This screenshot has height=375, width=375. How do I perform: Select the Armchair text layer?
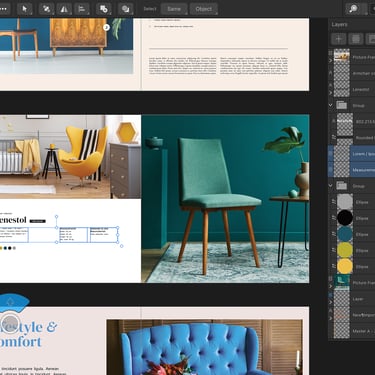click(x=352, y=73)
